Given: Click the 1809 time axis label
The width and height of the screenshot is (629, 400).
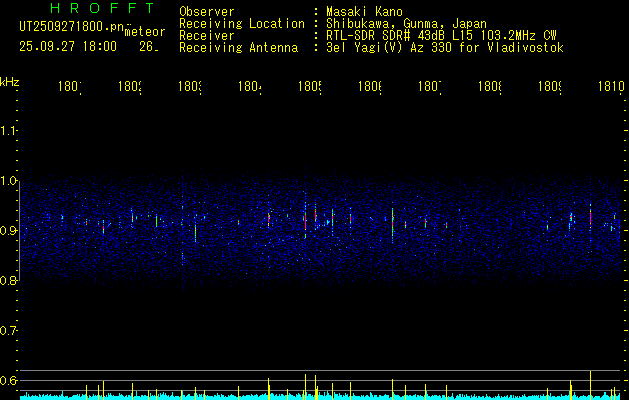Looking at the screenshot, I should tap(550, 86).
